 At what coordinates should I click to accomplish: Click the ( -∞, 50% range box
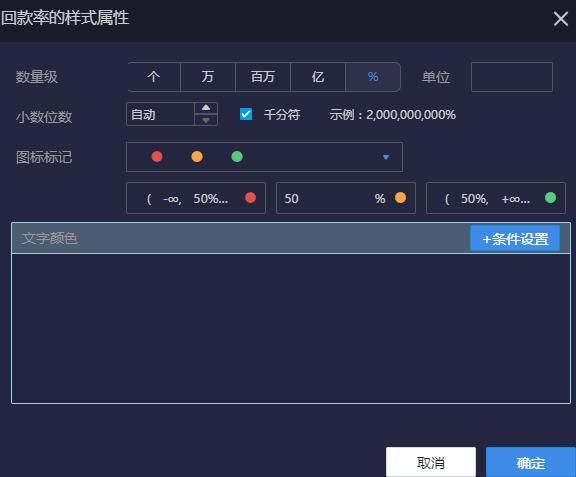pyautogui.click(x=195, y=198)
